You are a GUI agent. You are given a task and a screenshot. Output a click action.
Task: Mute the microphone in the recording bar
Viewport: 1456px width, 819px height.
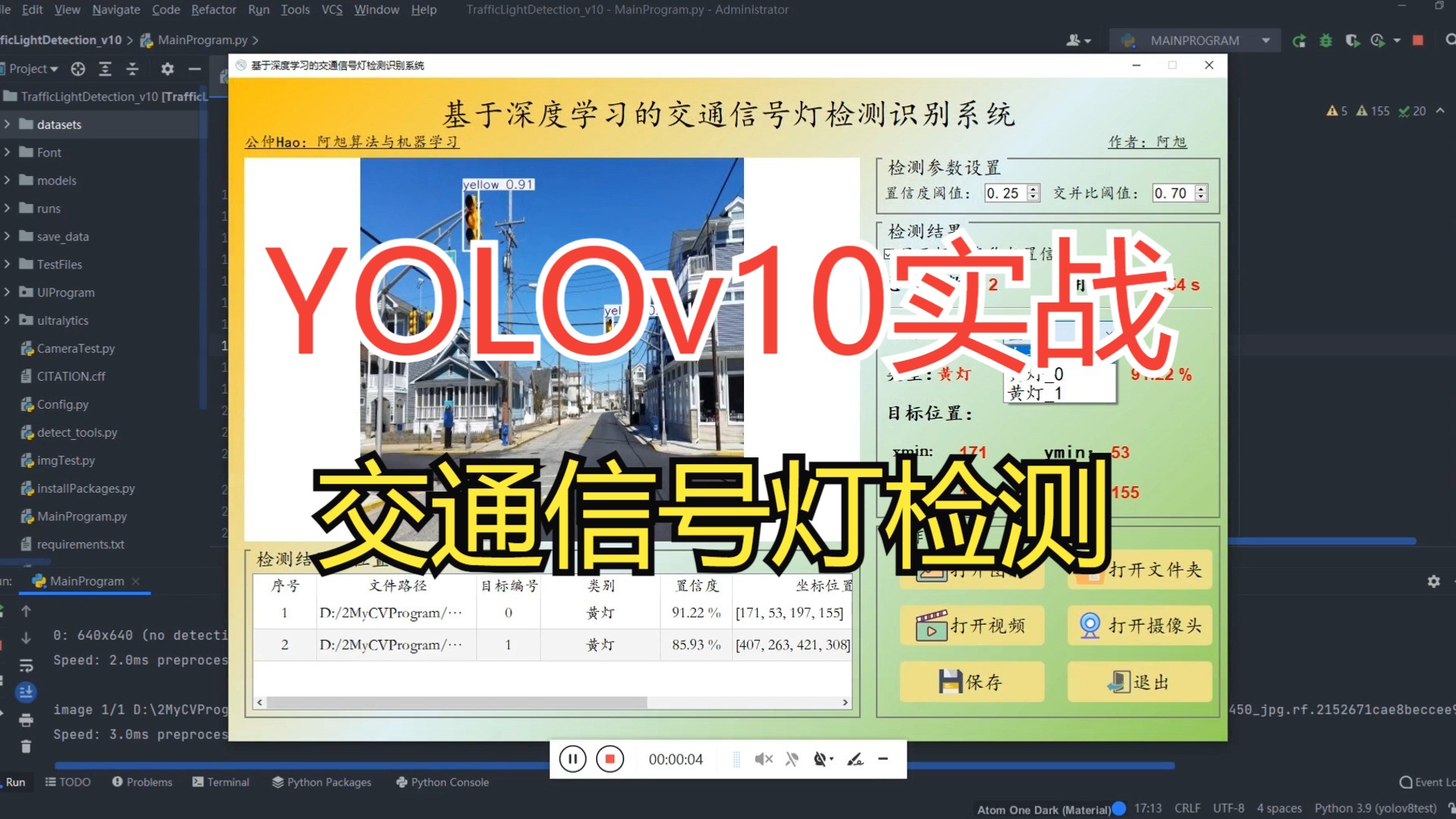pos(792,758)
